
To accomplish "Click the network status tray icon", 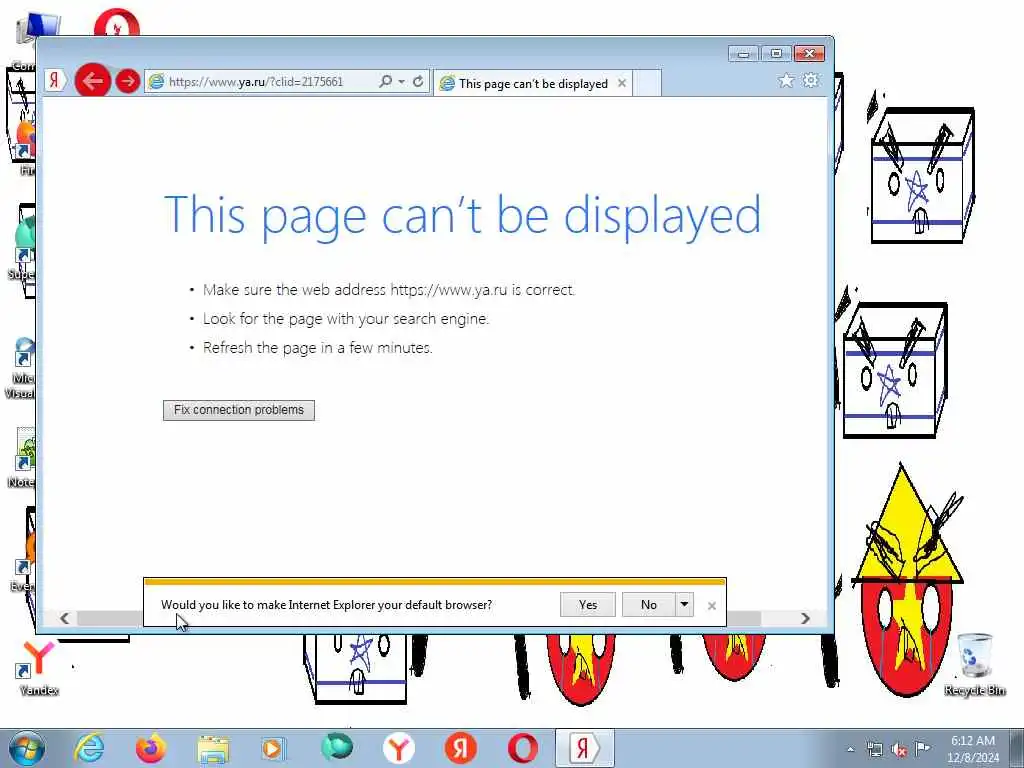I will pos(874,750).
